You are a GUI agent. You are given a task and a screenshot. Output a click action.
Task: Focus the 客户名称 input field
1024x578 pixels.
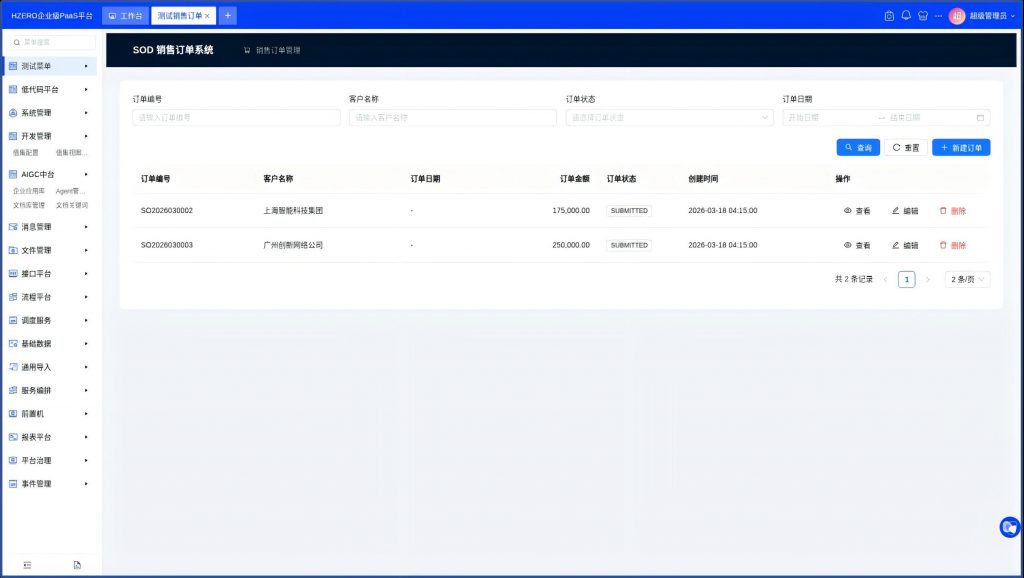coord(452,117)
